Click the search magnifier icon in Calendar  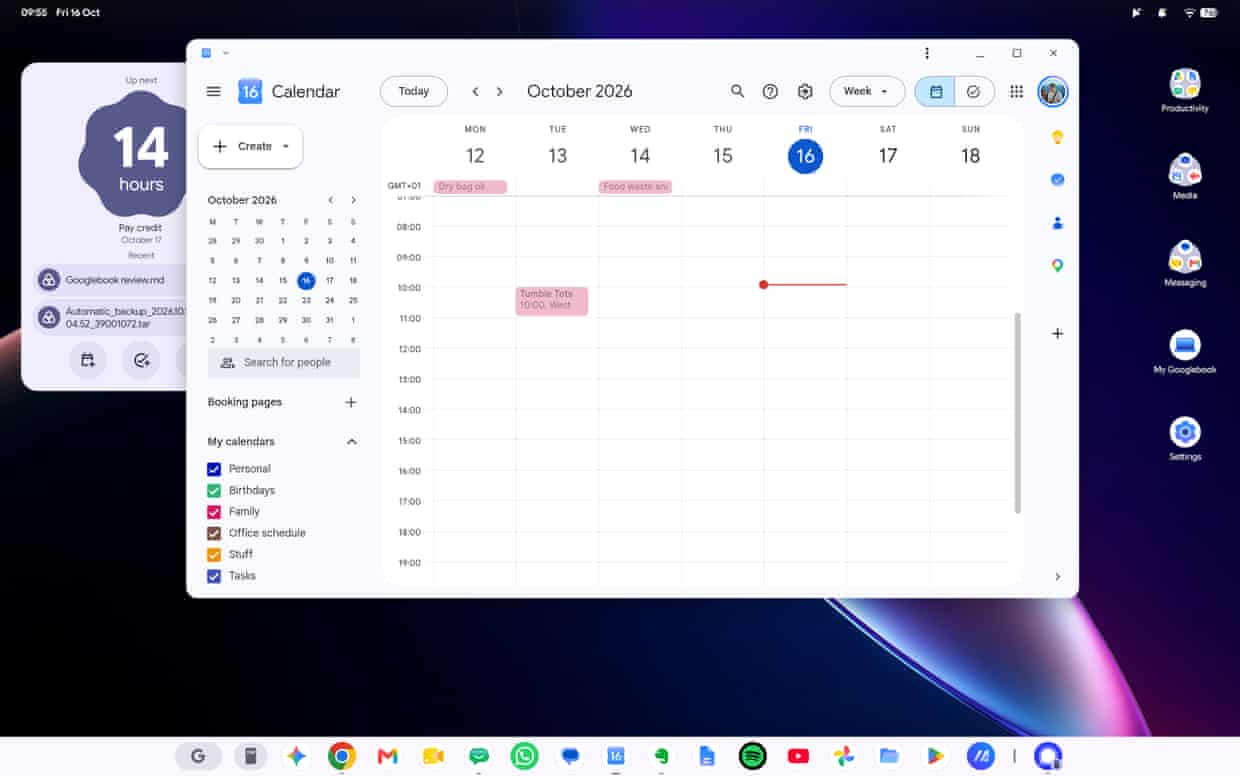pos(738,91)
